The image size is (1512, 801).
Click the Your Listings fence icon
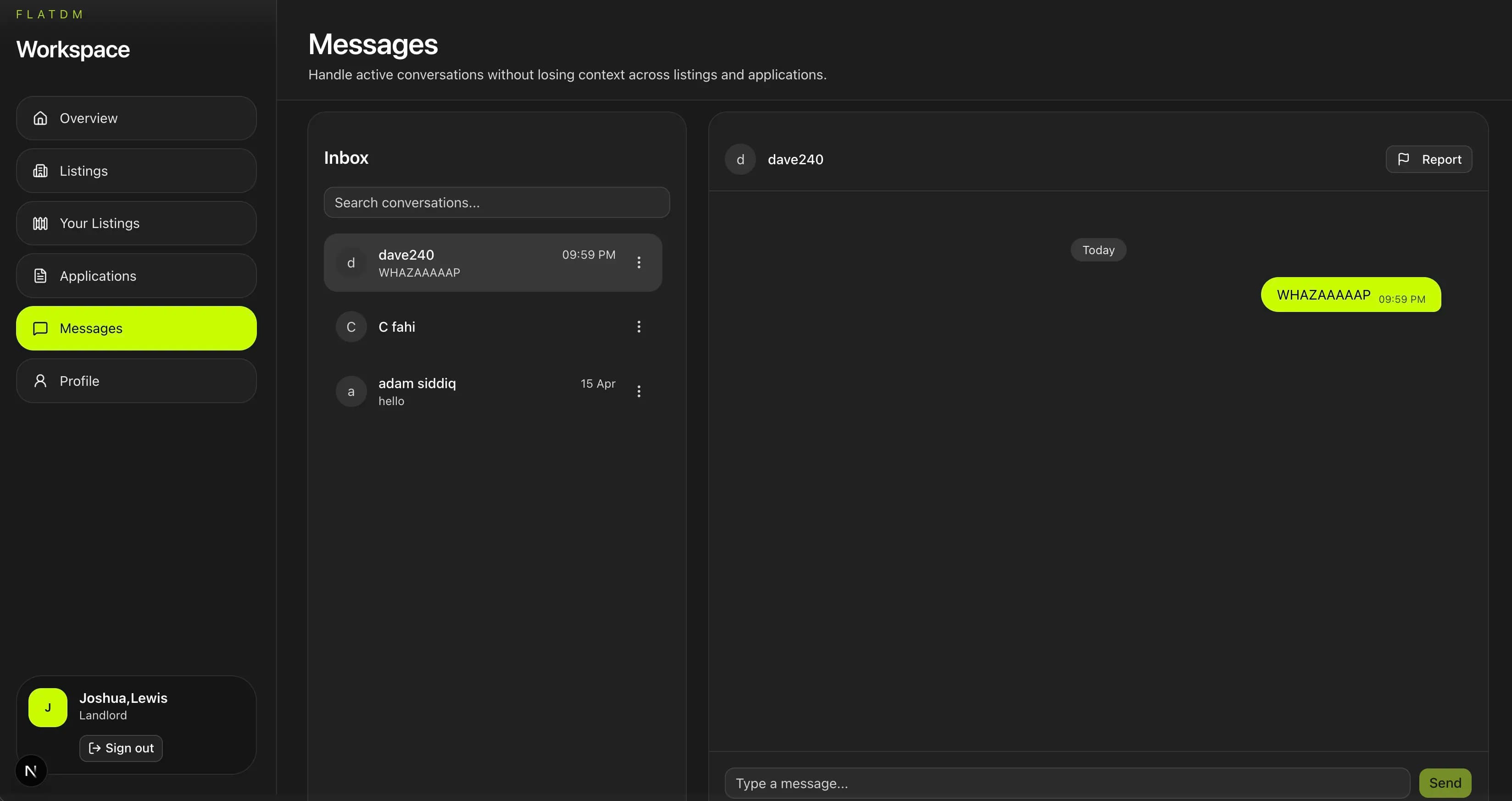click(x=40, y=223)
